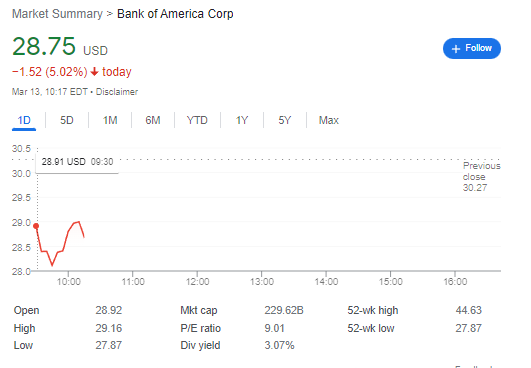Open the Disclaimer link
531x368 pixels.
(117, 92)
